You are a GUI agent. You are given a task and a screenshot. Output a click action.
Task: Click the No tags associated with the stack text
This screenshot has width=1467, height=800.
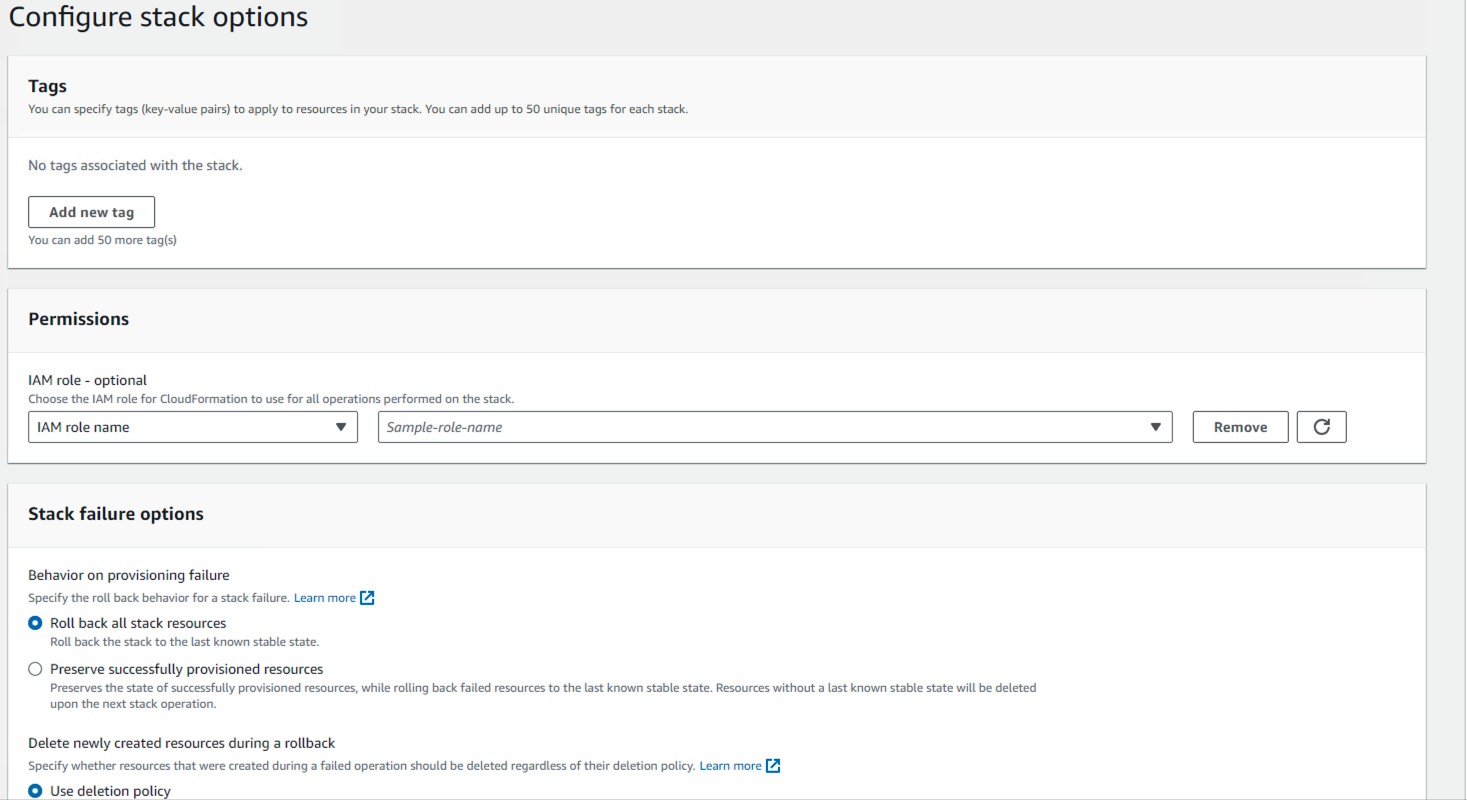coord(135,165)
